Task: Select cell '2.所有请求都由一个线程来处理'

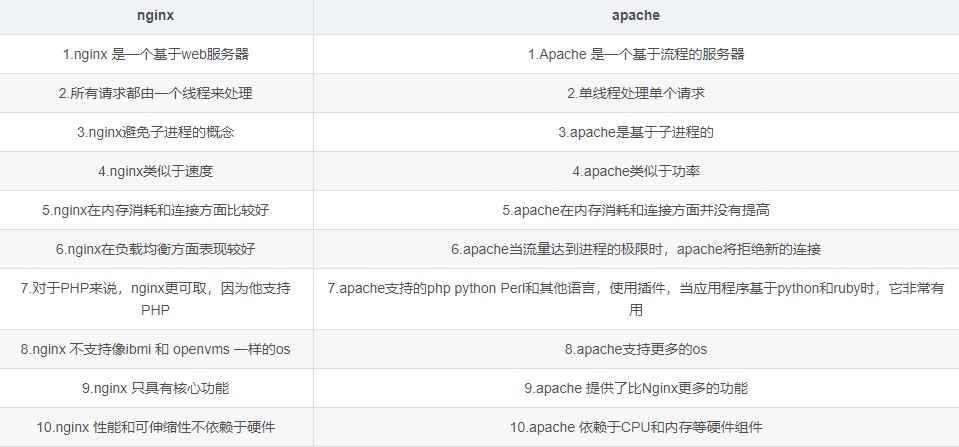Action: 156,93
